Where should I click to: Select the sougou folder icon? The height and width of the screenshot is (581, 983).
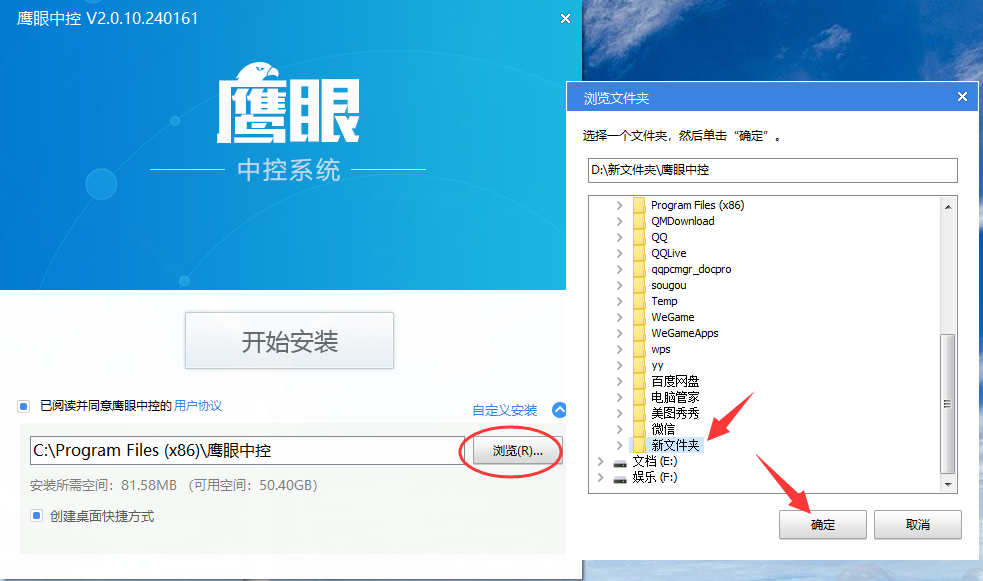639,285
